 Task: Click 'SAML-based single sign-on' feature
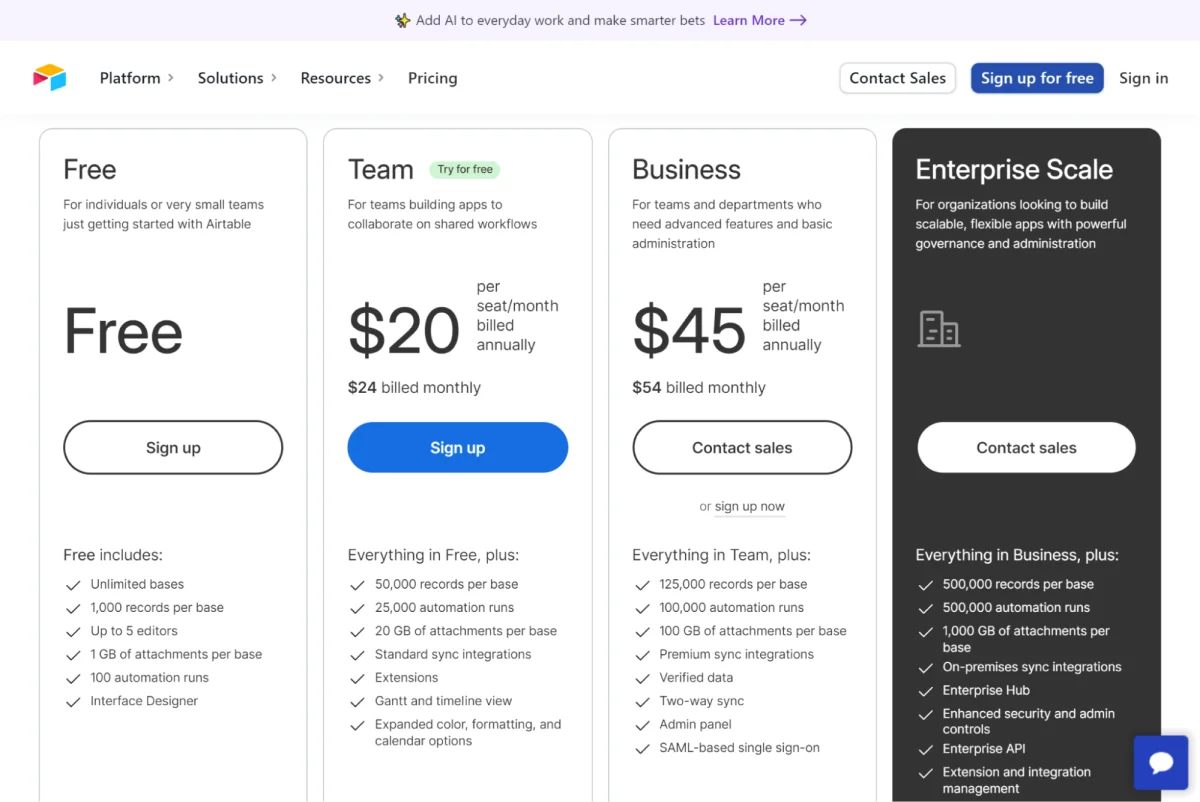(x=740, y=748)
